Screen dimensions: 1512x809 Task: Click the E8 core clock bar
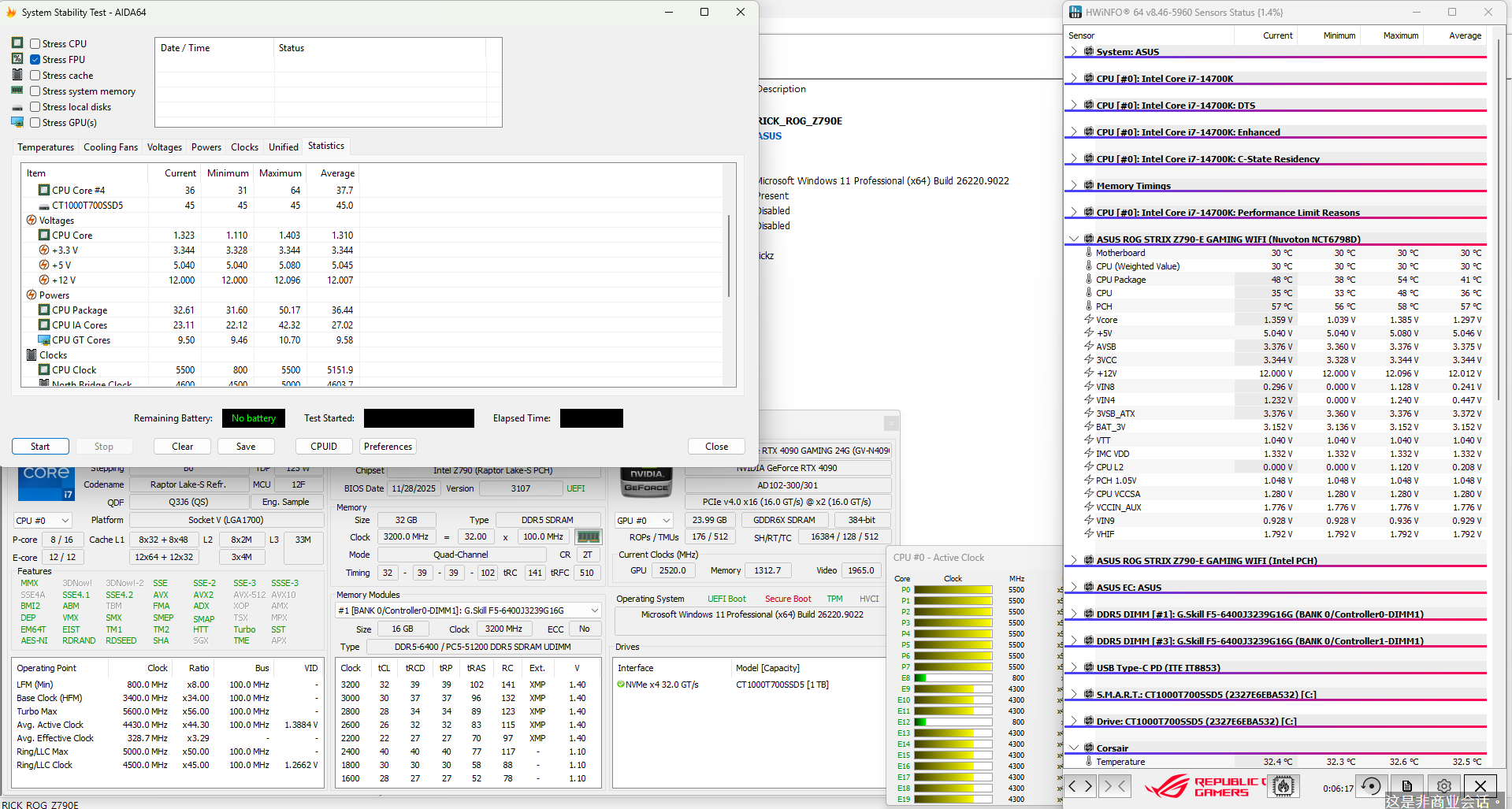click(953, 677)
